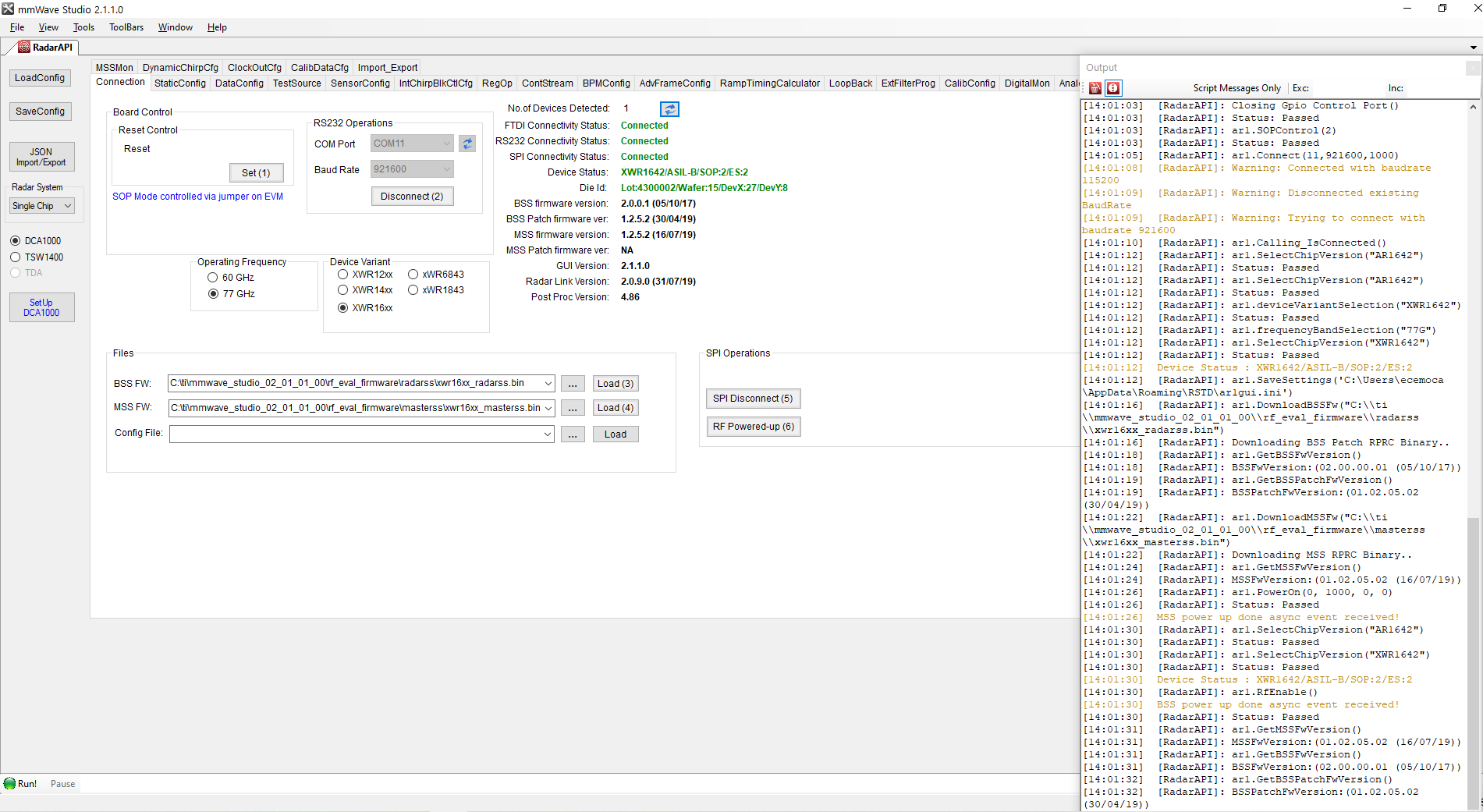This screenshot has height=812, width=1483.
Task: Expand the MSS FW path dropdown
Action: point(548,408)
